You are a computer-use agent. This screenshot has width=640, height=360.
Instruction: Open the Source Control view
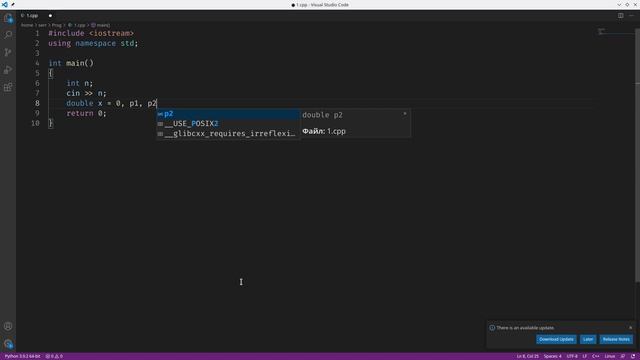(8, 52)
